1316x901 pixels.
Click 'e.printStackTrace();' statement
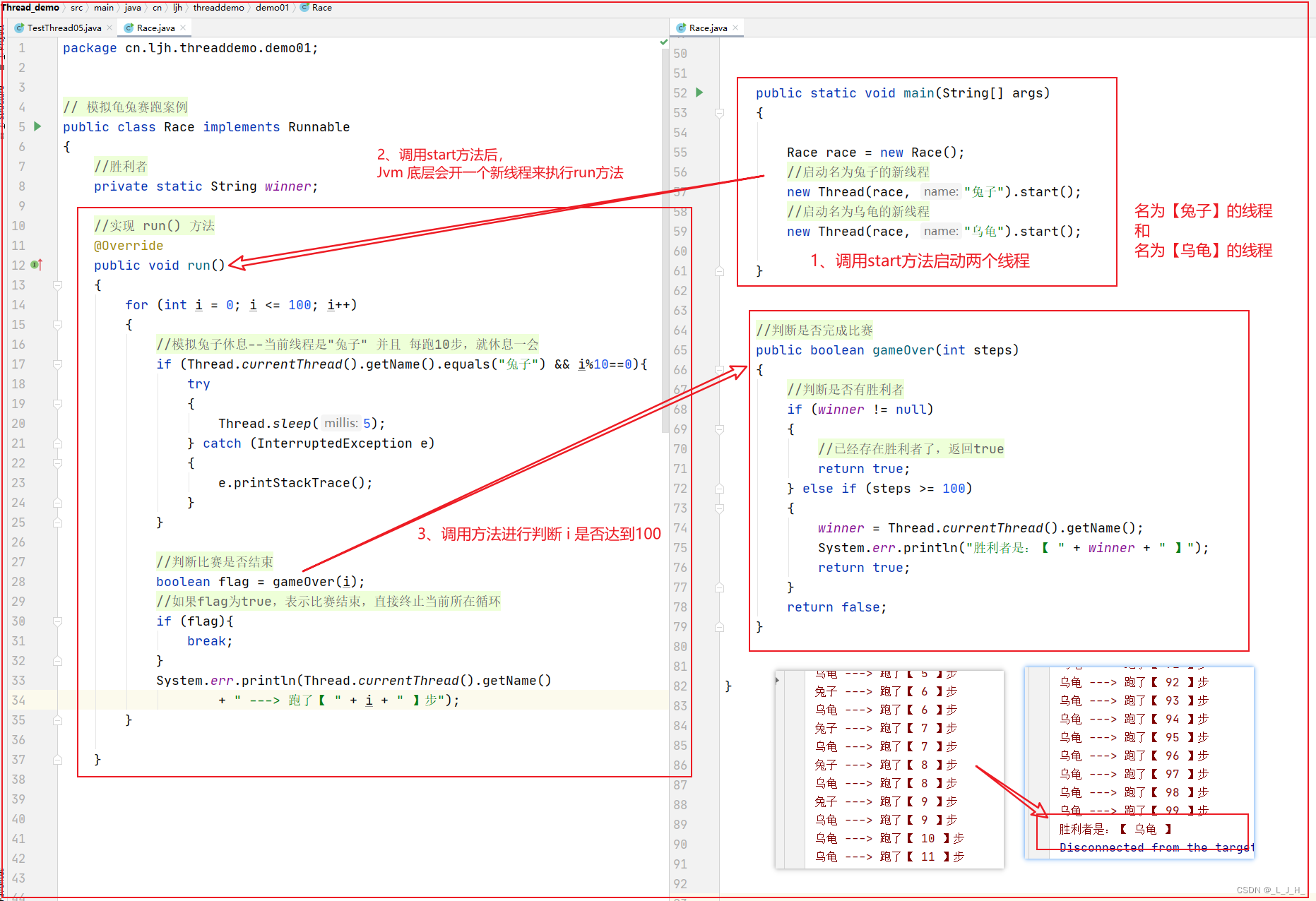point(295,483)
